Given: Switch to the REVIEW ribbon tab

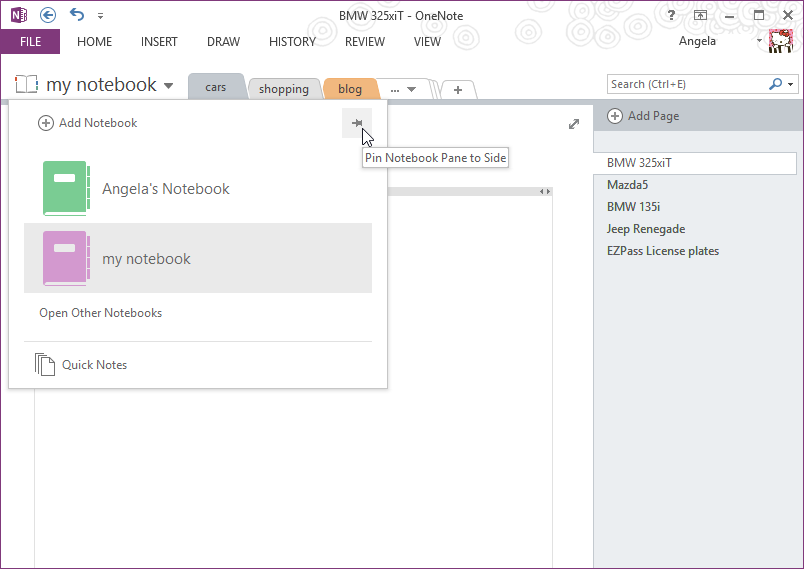Looking at the screenshot, I should click(365, 42).
